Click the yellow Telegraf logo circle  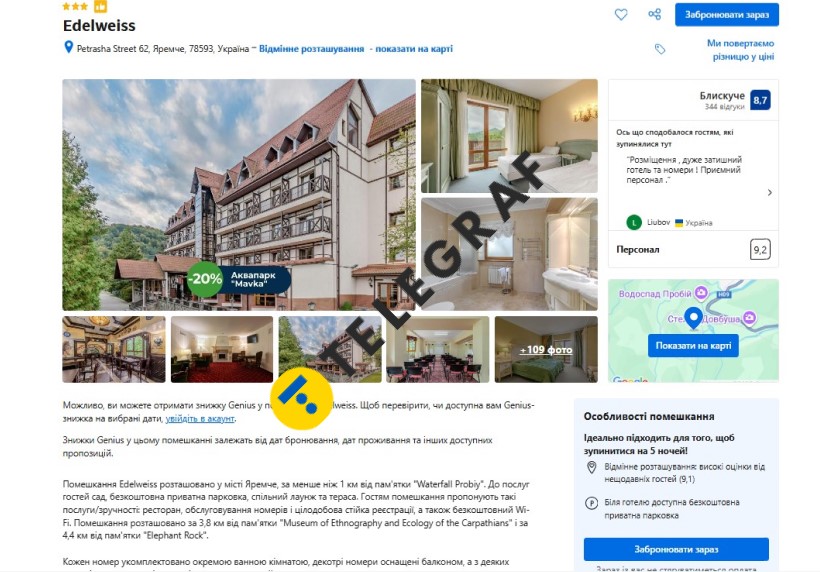(x=301, y=398)
